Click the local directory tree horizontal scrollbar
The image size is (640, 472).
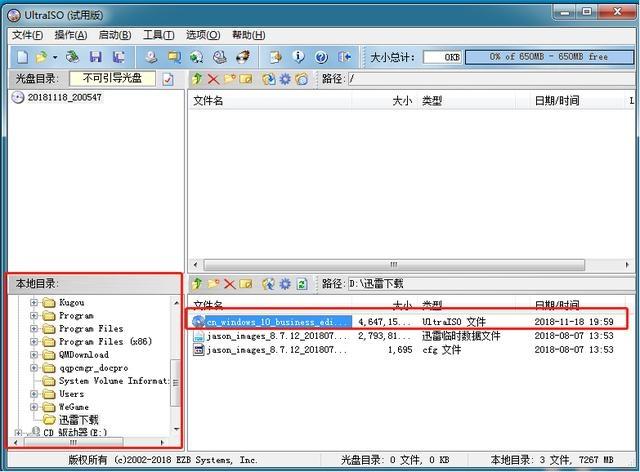(x=73, y=442)
